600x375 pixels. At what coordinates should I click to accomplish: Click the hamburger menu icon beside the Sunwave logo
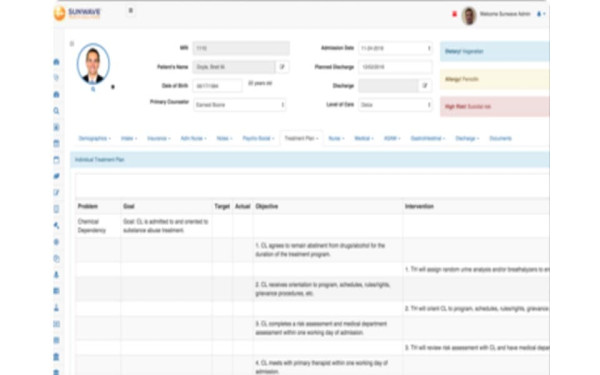tap(130, 11)
